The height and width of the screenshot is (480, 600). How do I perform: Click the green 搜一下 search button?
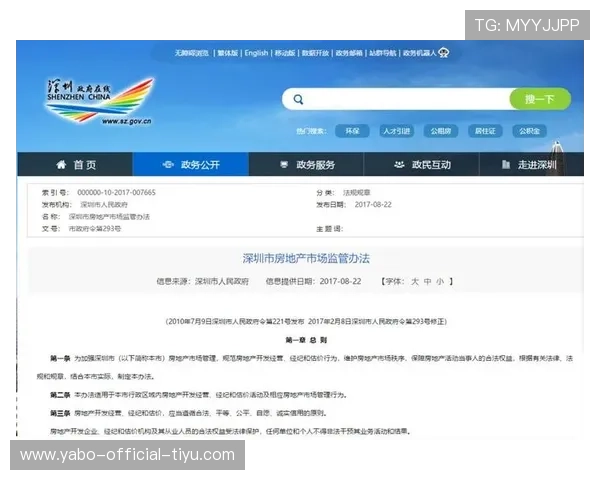click(x=540, y=99)
